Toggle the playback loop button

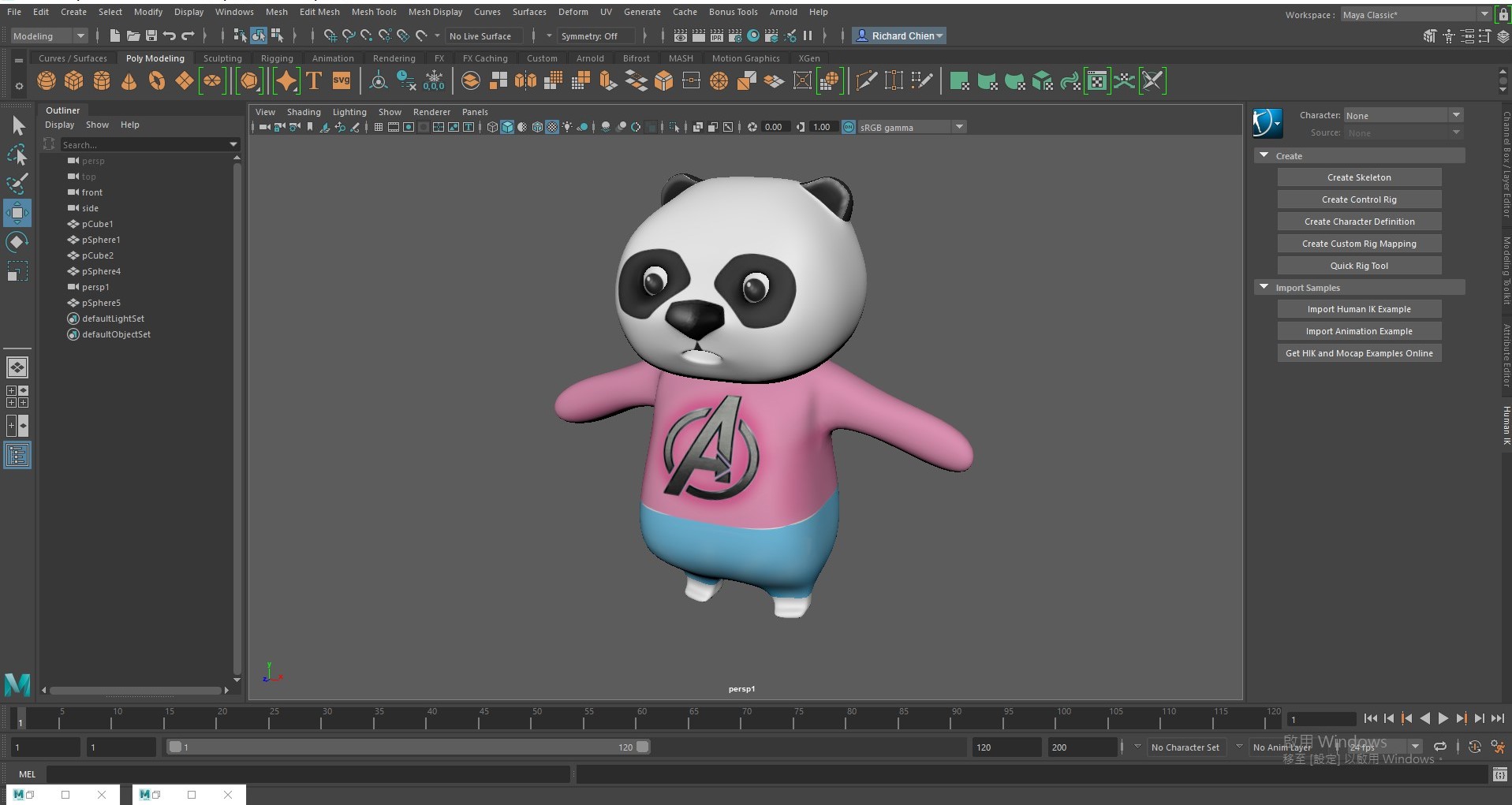1439,747
